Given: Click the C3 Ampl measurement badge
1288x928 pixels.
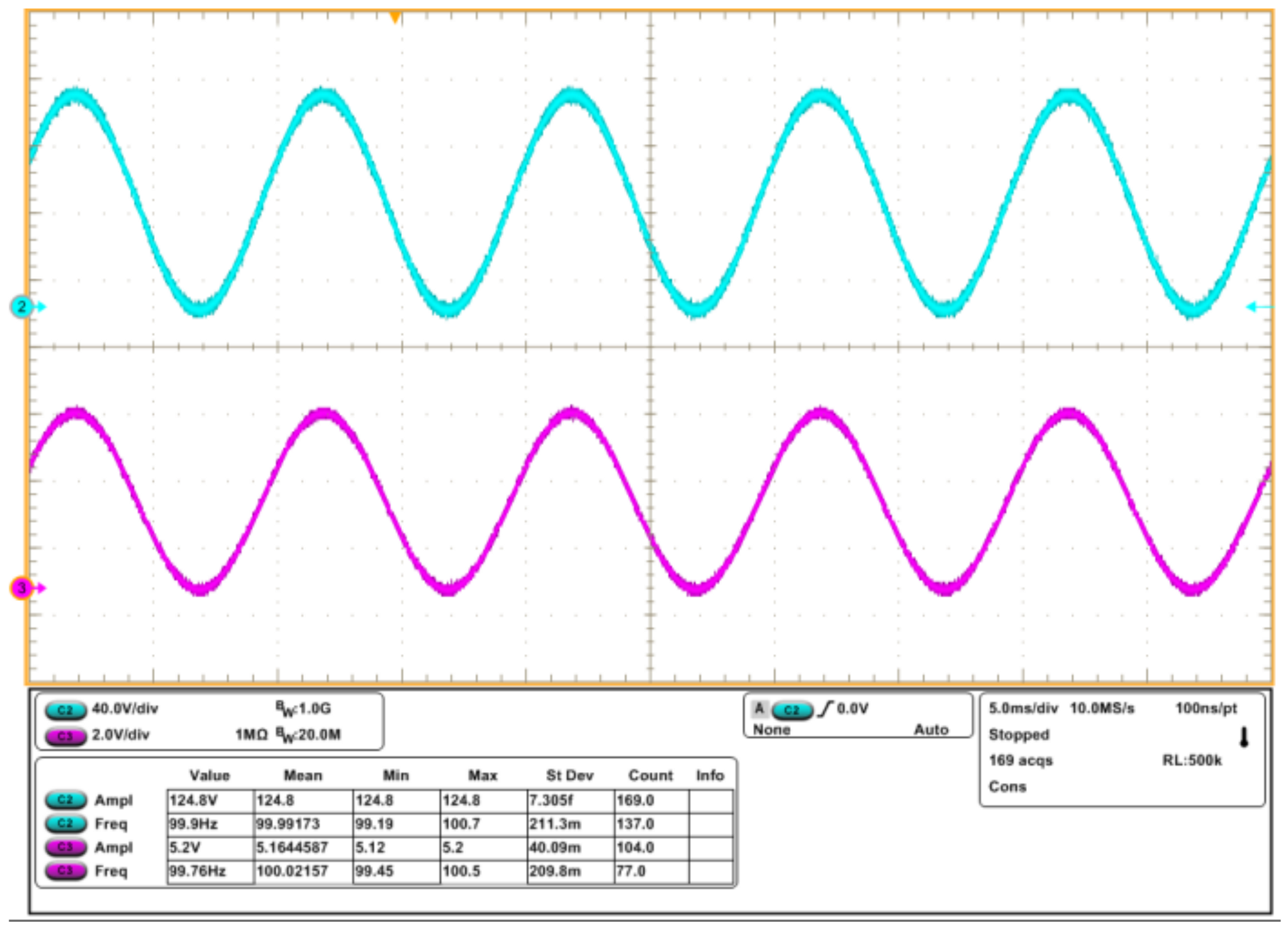Looking at the screenshot, I should click(65, 847).
